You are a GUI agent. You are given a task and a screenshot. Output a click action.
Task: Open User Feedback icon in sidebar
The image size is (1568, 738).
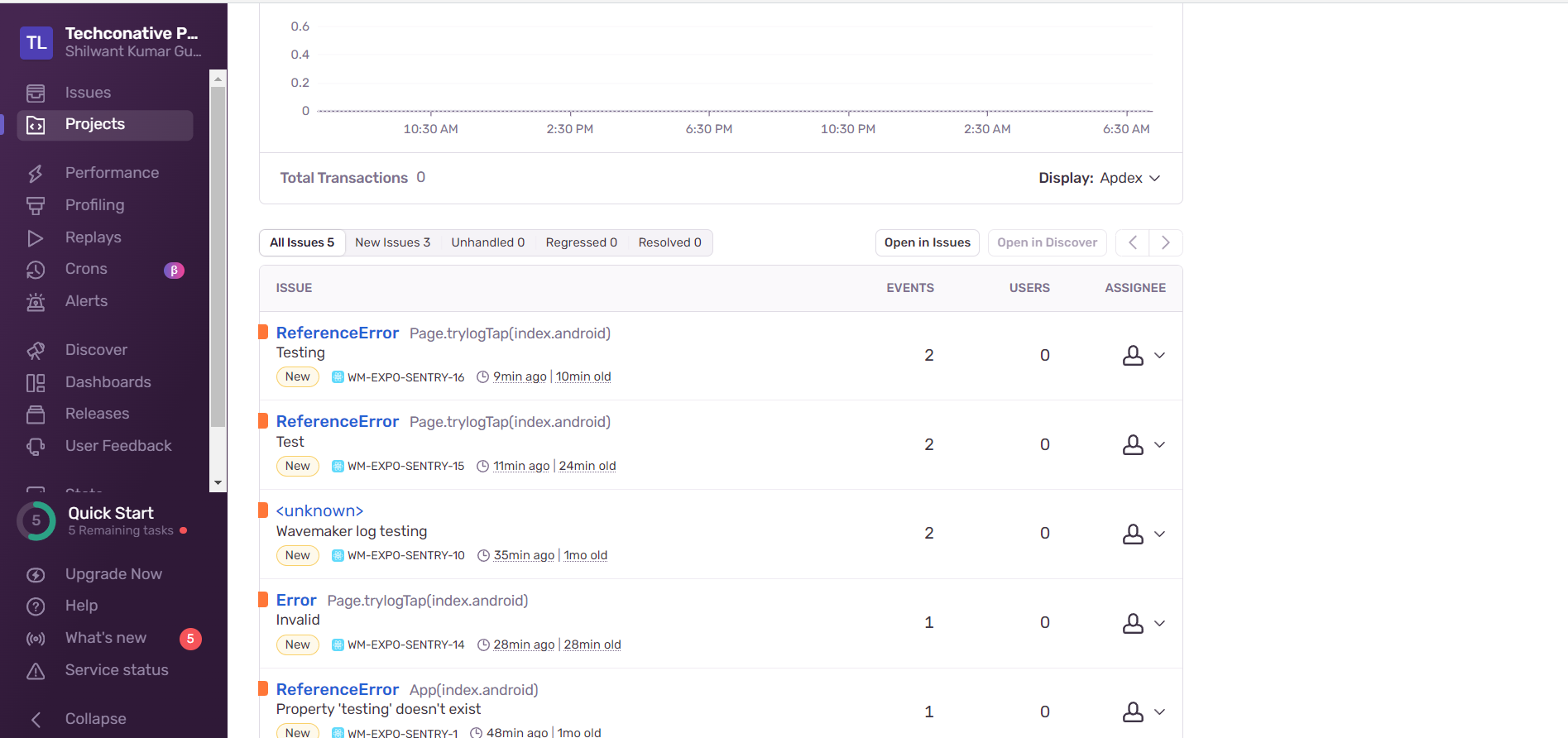pos(36,447)
